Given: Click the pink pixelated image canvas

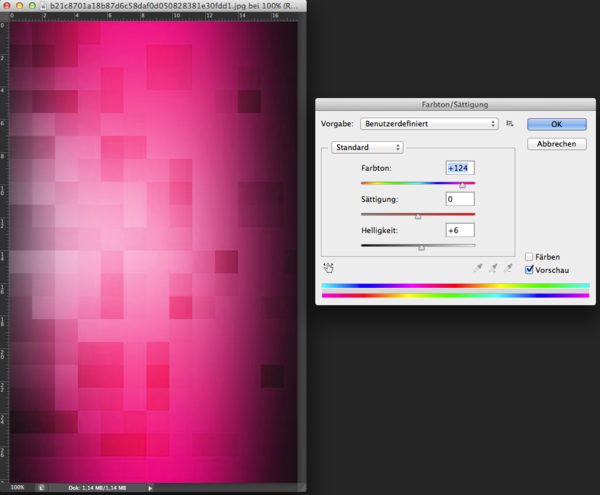Looking at the screenshot, I should (x=153, y=252).
